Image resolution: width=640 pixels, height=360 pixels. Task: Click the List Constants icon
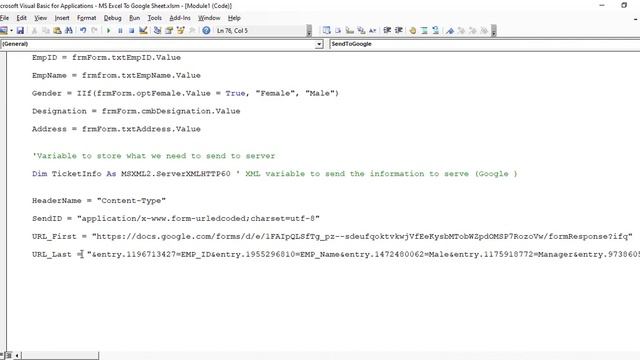(338, 31)
